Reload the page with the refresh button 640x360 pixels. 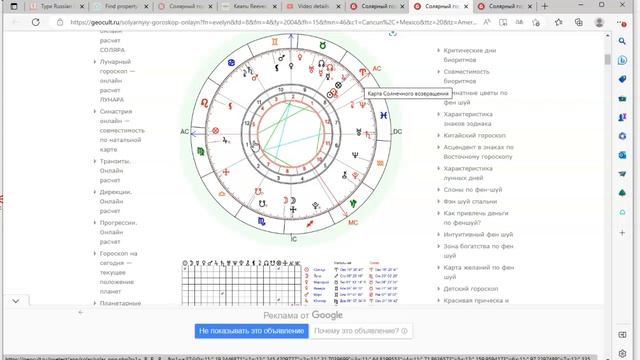(x=36, y=22)
